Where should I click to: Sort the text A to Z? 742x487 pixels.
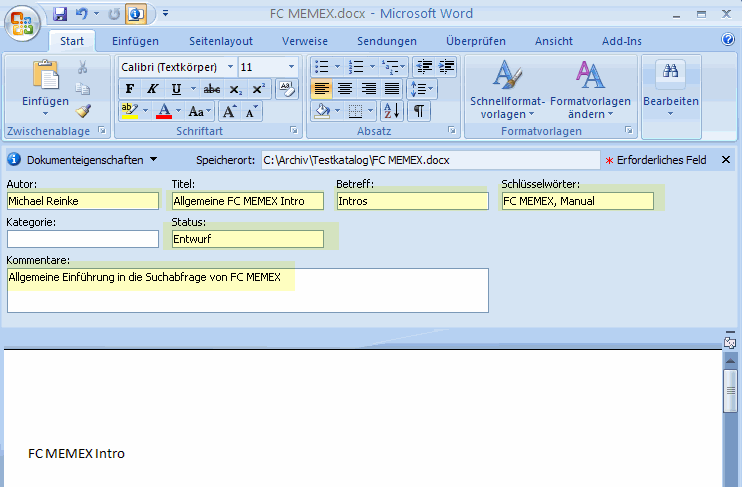392,111
